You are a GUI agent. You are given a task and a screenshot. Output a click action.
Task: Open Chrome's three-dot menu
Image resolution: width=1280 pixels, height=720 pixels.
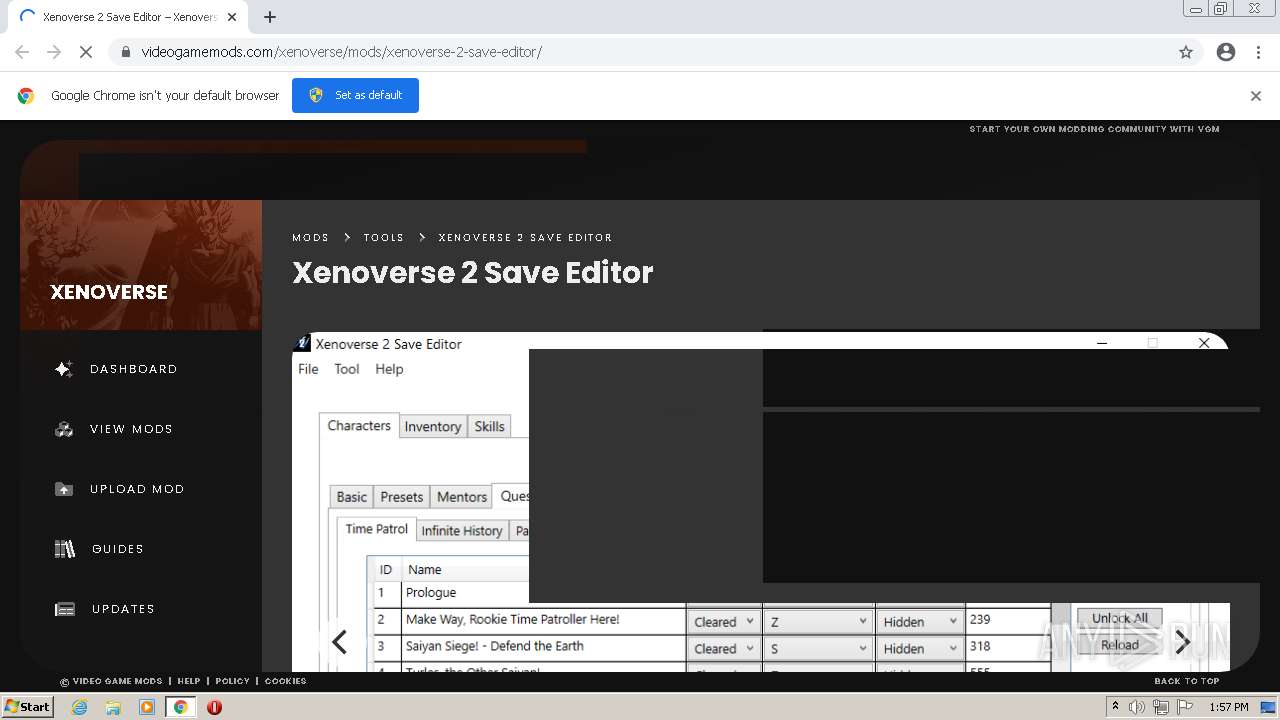1259,52
